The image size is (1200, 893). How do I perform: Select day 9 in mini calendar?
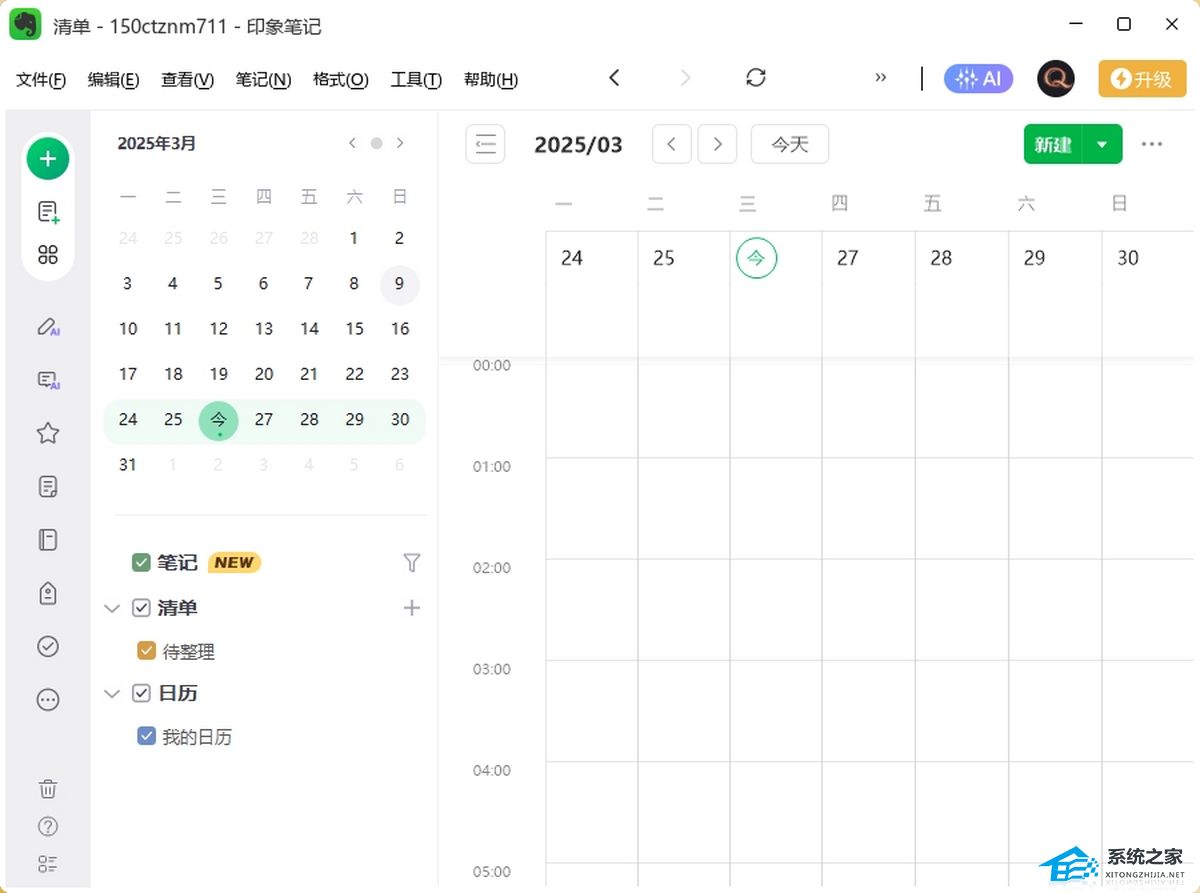point(400,284)
